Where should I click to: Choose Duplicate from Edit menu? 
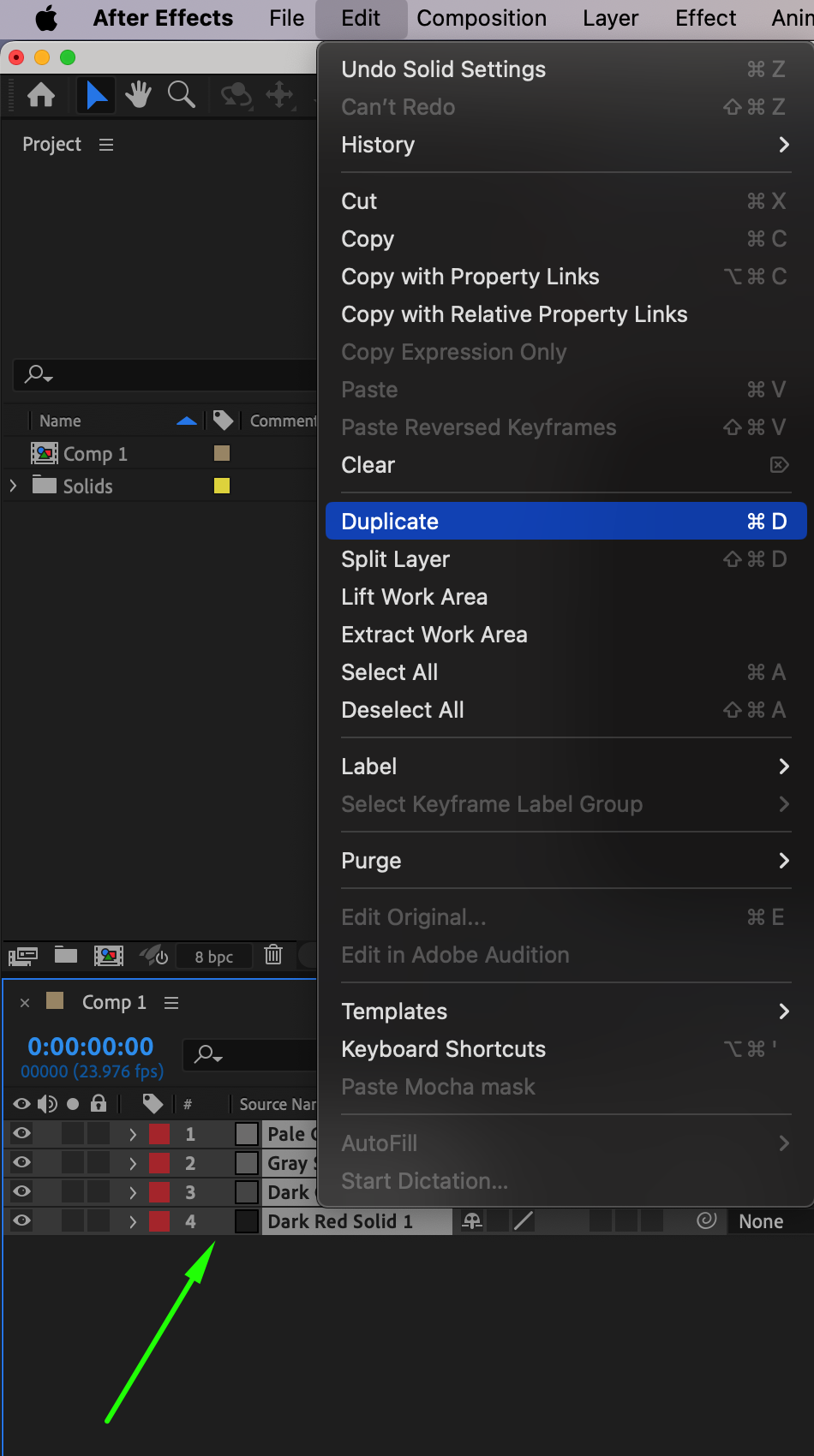click(x=566, y=522)
